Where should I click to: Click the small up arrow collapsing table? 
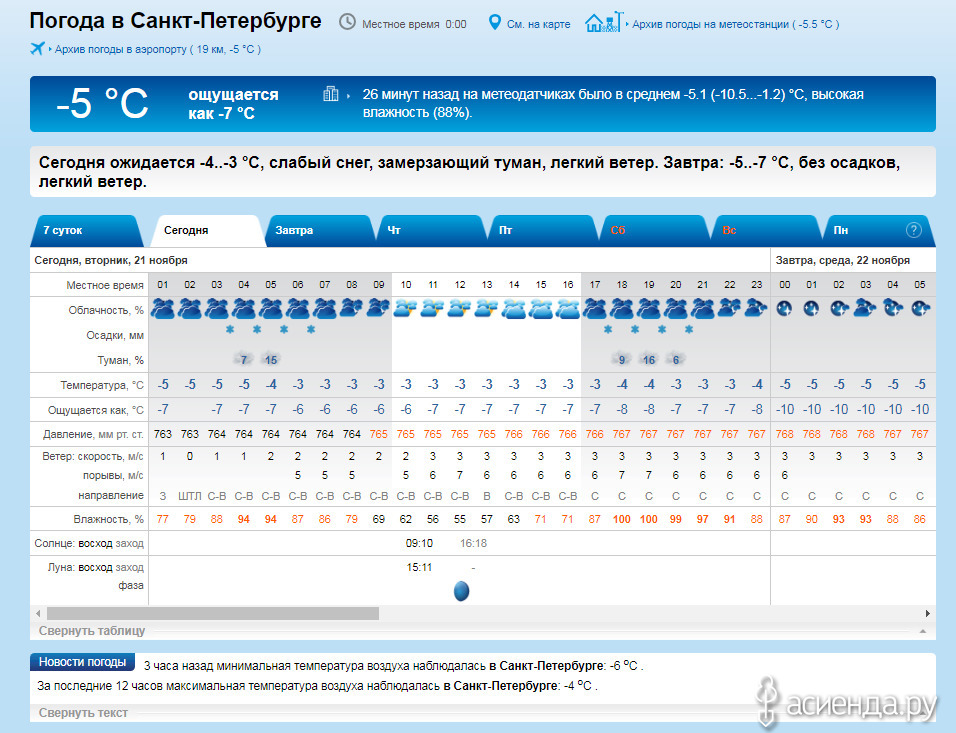(x=921, y=631)
